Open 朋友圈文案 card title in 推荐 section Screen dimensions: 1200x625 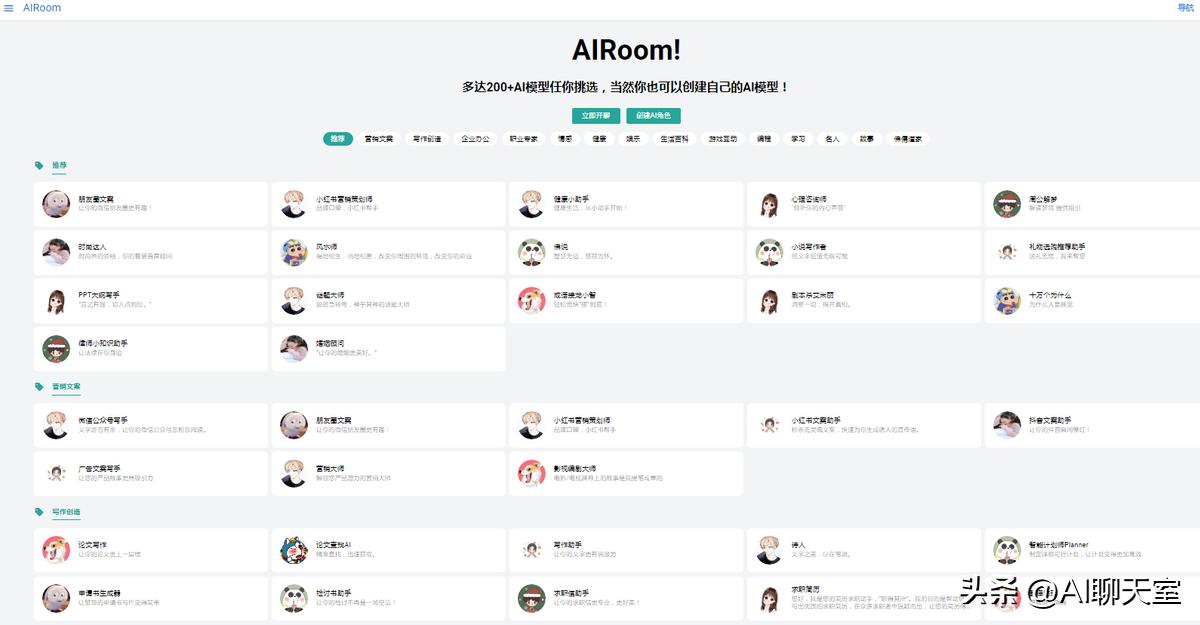coord(96,199)
